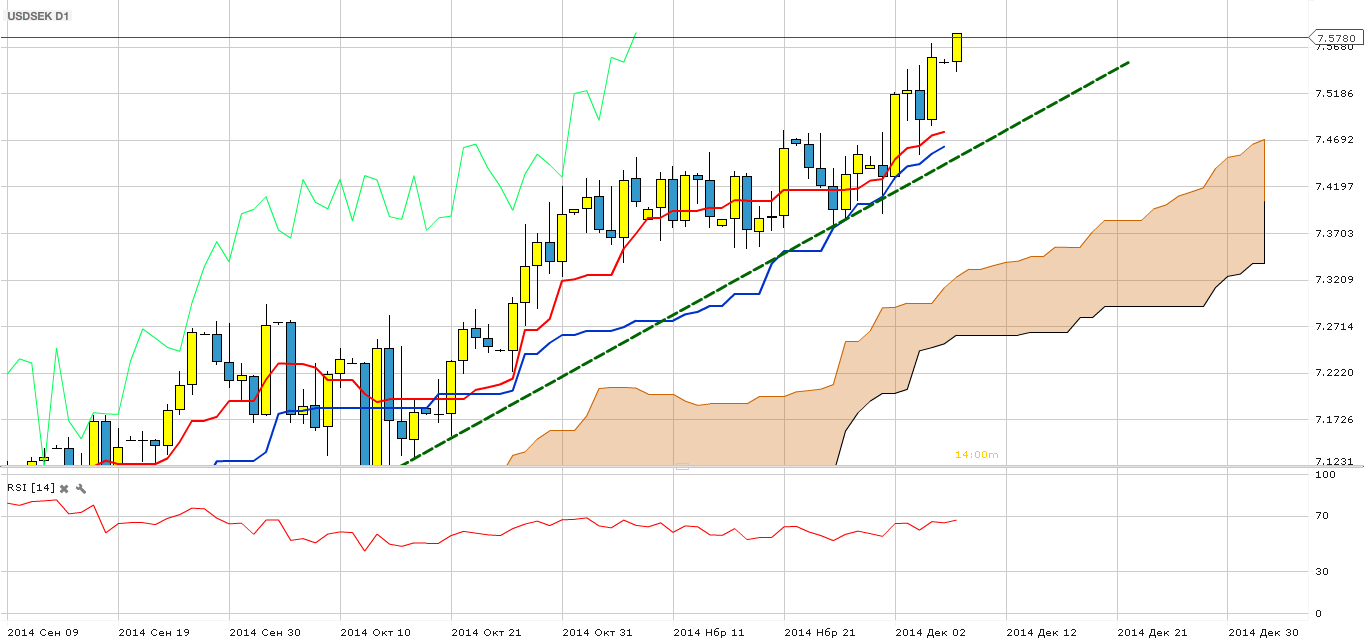Image resolution: width=1364 pixels, height=640 pixels.
Task: Click the RSI 30 level label
Action: click(1321, 571)
